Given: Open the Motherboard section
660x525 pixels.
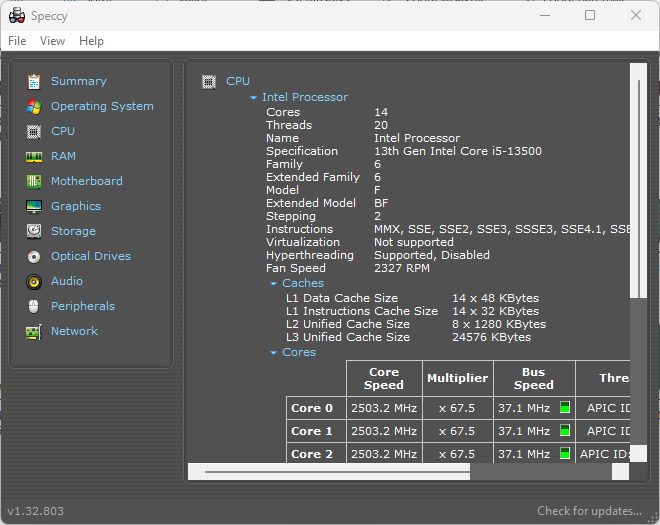Looking at the screenshot, I should point(87,181).
